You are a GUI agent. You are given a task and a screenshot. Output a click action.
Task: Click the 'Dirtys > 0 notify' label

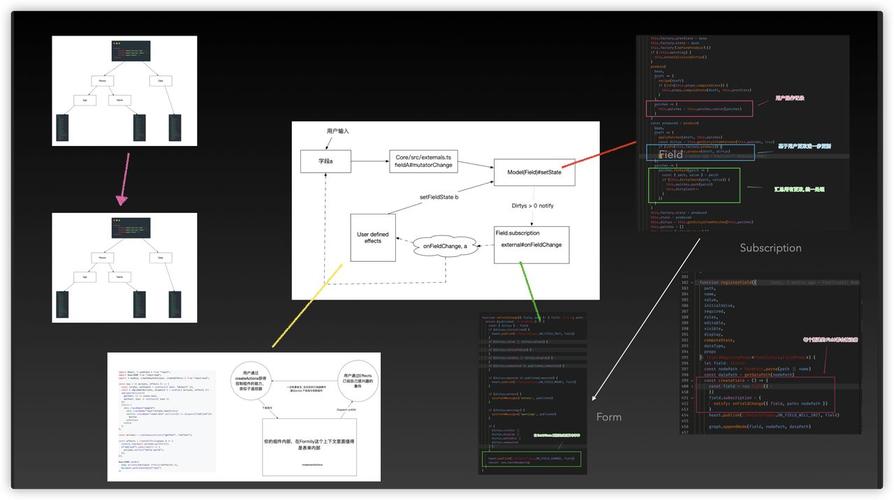533,206
